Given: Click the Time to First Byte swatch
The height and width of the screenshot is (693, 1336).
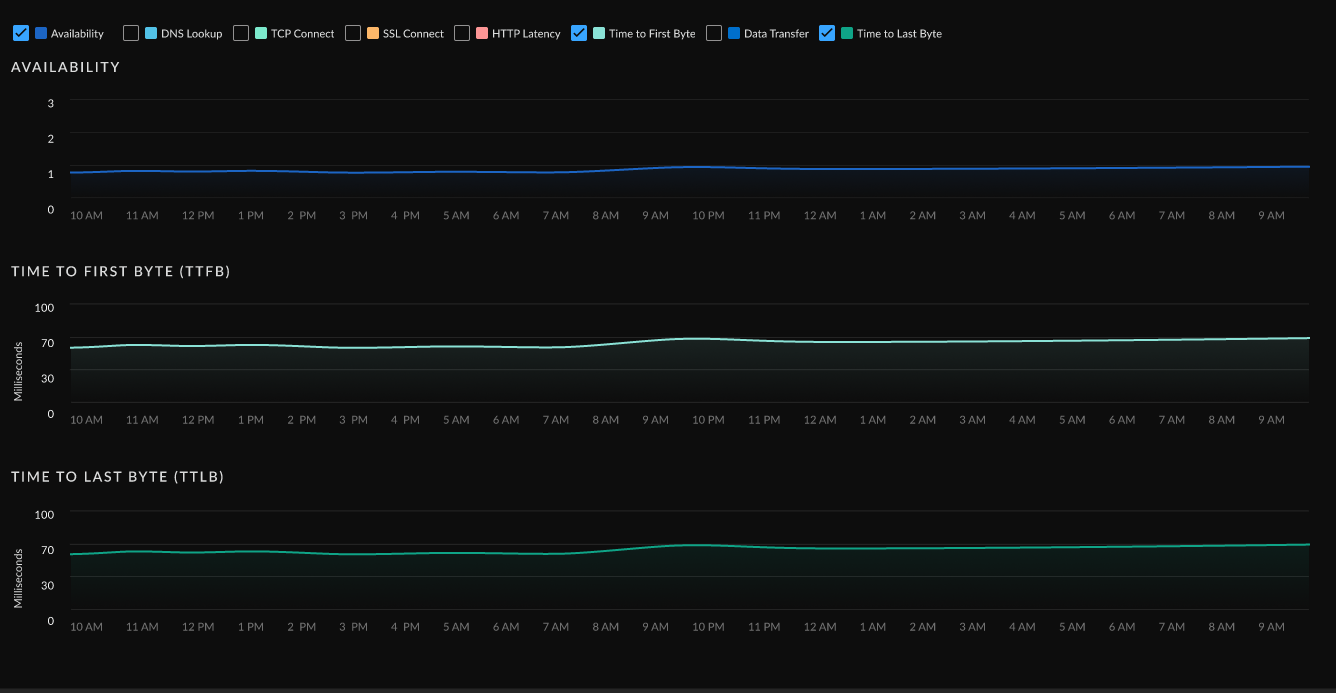Looking at the screenshot, I should pyautogui.click(x=599, y=33).
